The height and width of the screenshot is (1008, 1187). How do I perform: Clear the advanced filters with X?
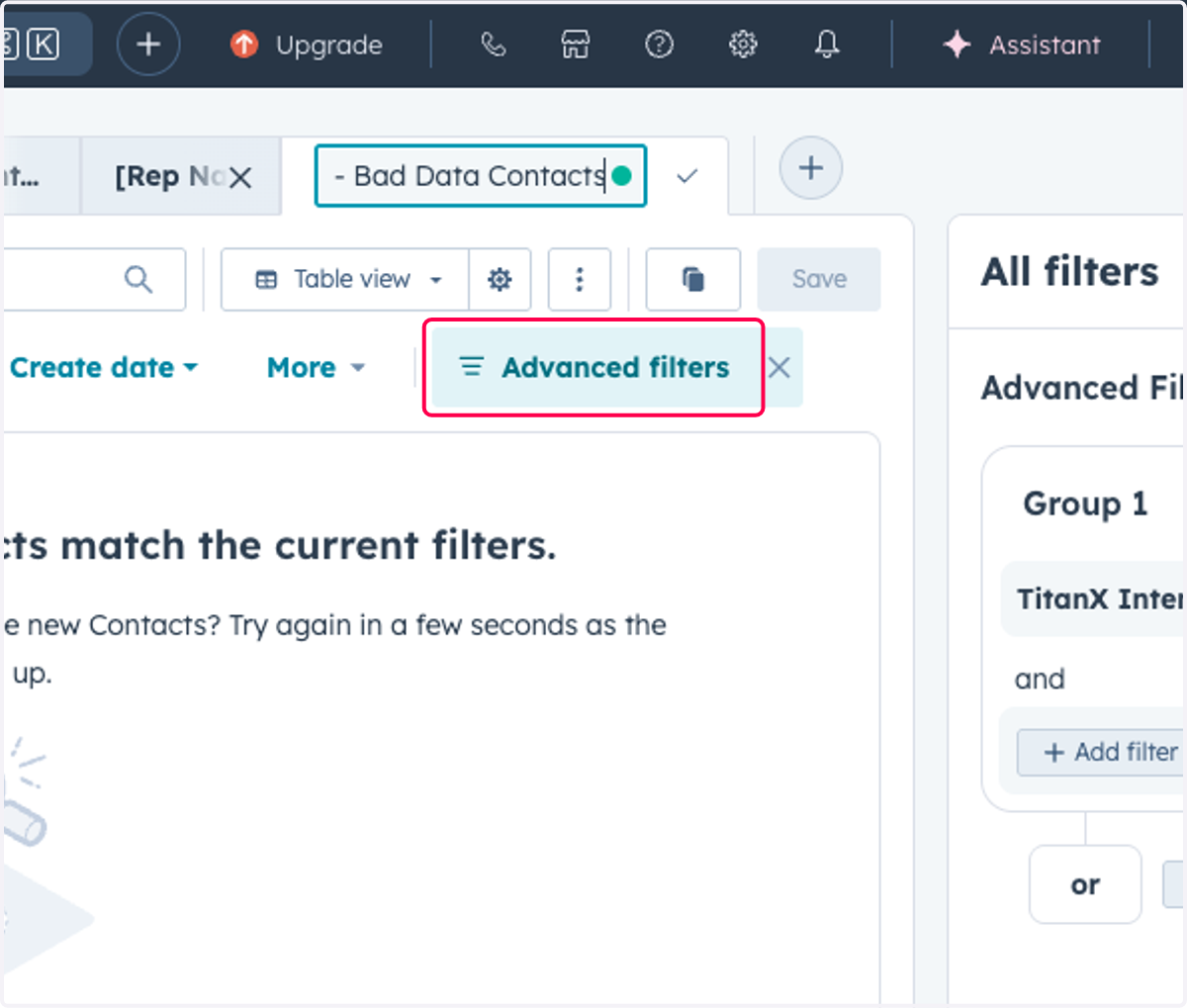pyautogui.click(x=779, y=368)
